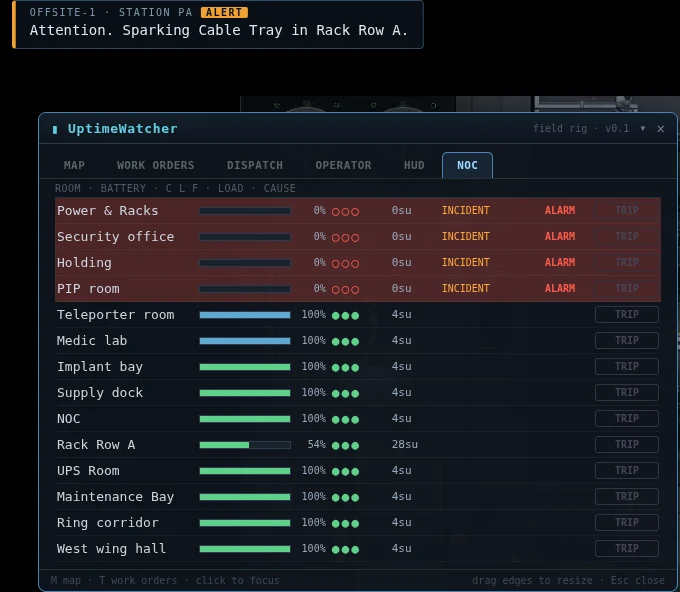The image size is (680, 592).
Task: Focus the Rack Row A room name
Action: [x=96, y=445]
